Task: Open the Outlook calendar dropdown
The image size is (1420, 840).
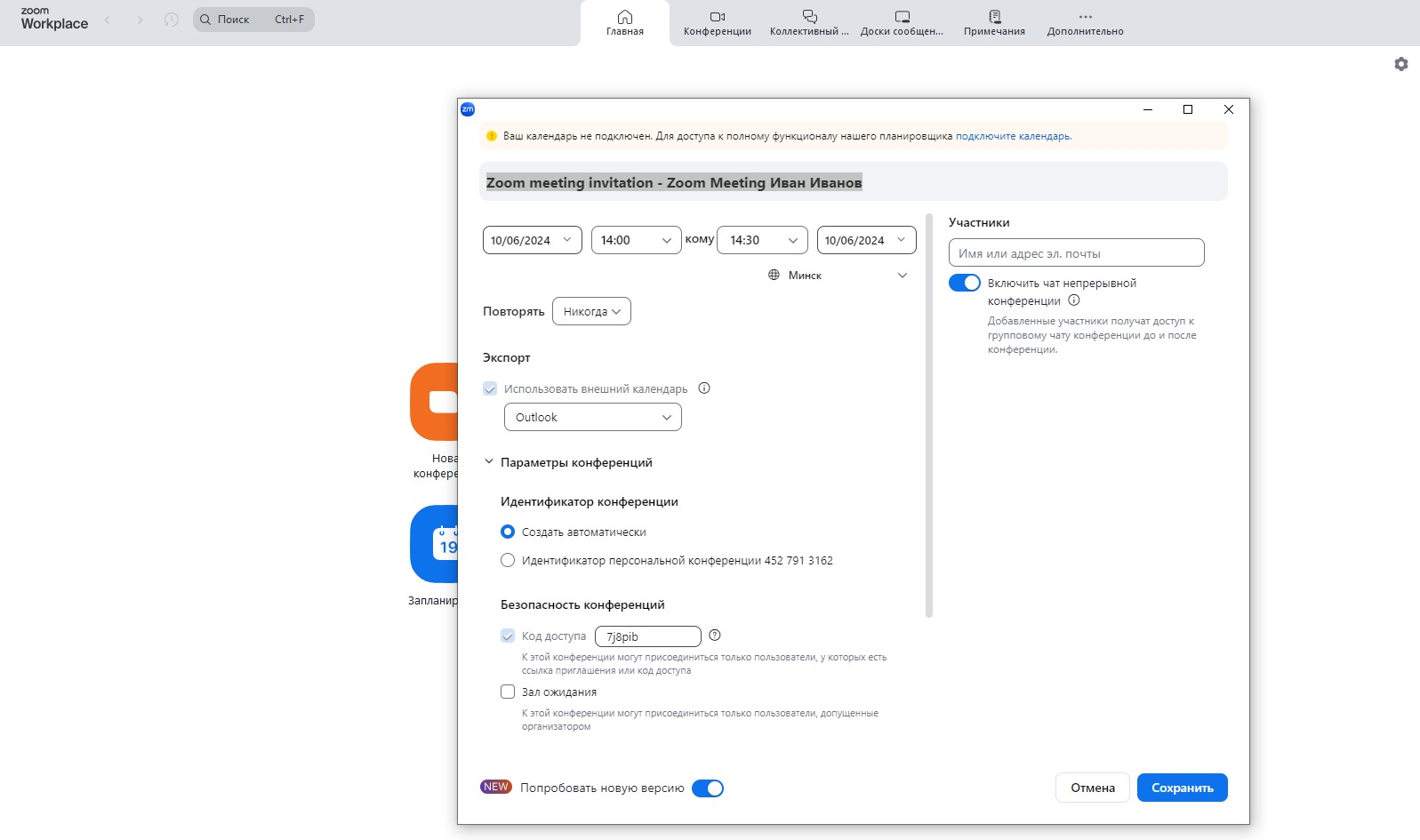Action: click(x=593, y=417)
